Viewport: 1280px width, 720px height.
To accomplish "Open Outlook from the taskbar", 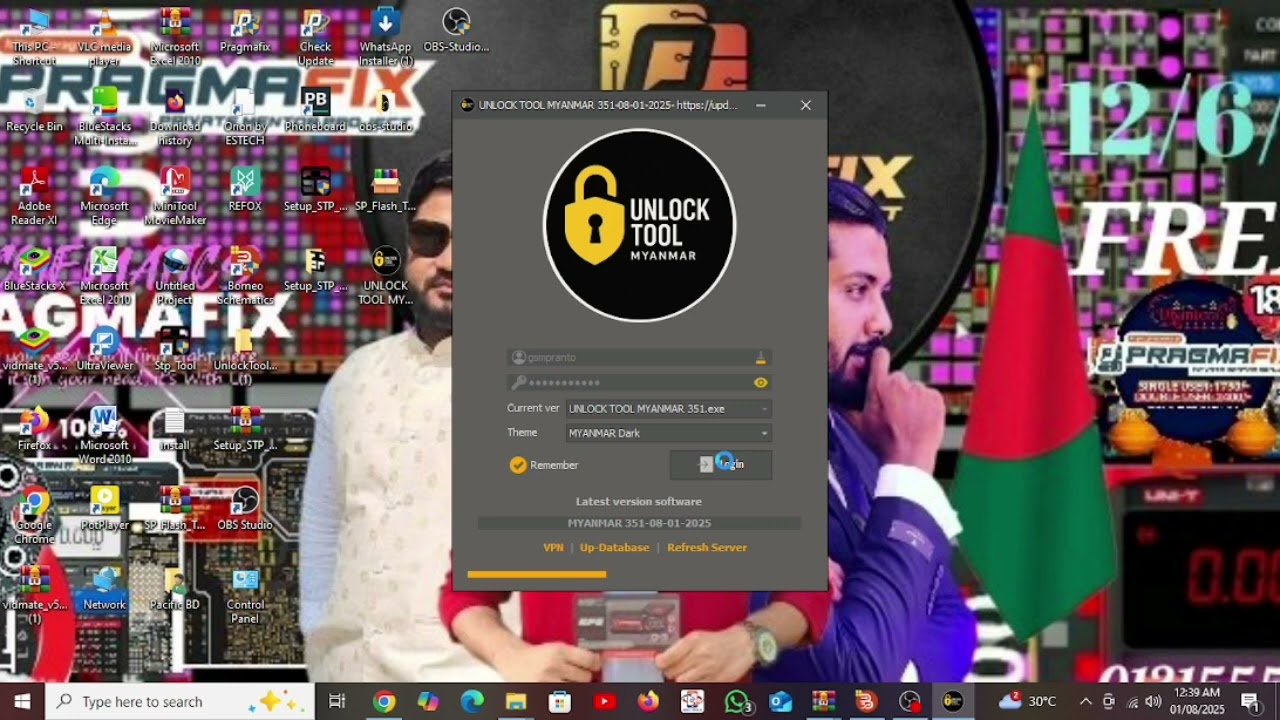I will [780, 701].
